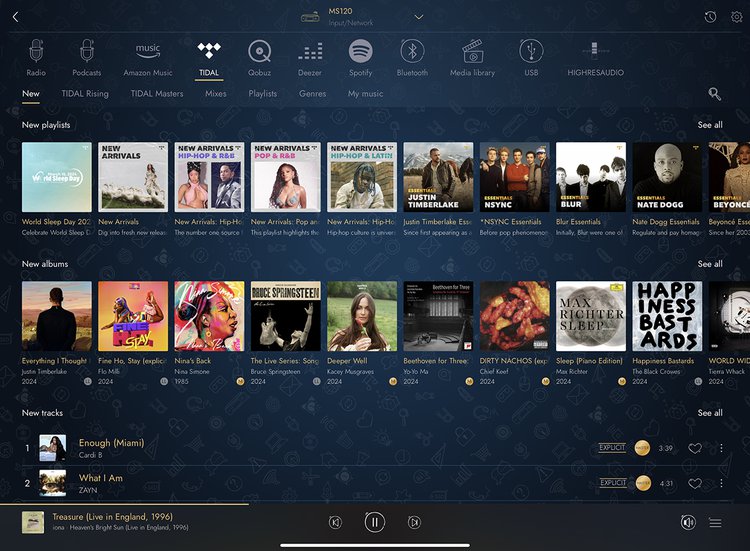Open the Deeper Well album
Image resolution: width=750 pixels, height=551 pixels.
point(362,316)
